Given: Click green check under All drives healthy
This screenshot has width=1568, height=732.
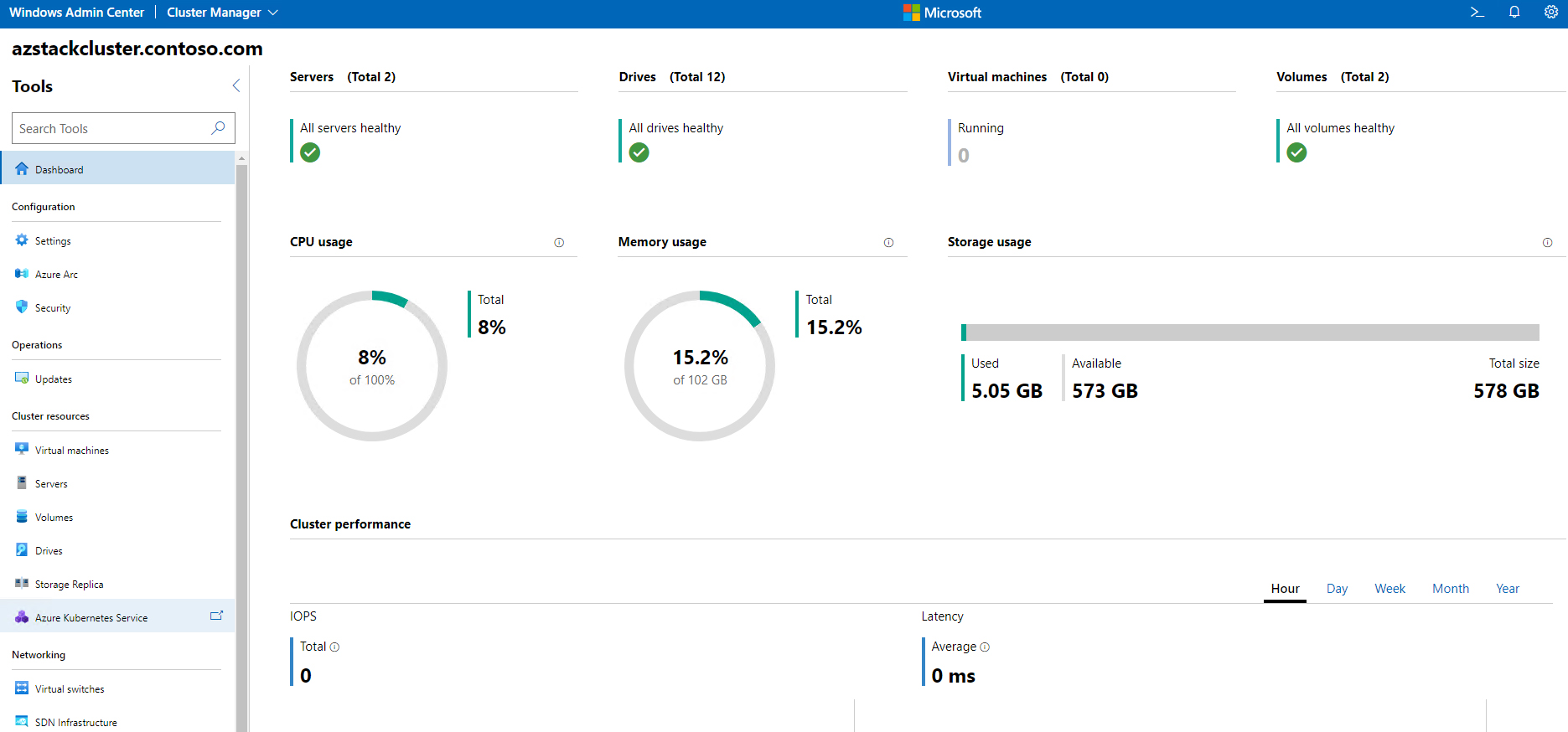Looking at the screenshot, I should (639, 152).
